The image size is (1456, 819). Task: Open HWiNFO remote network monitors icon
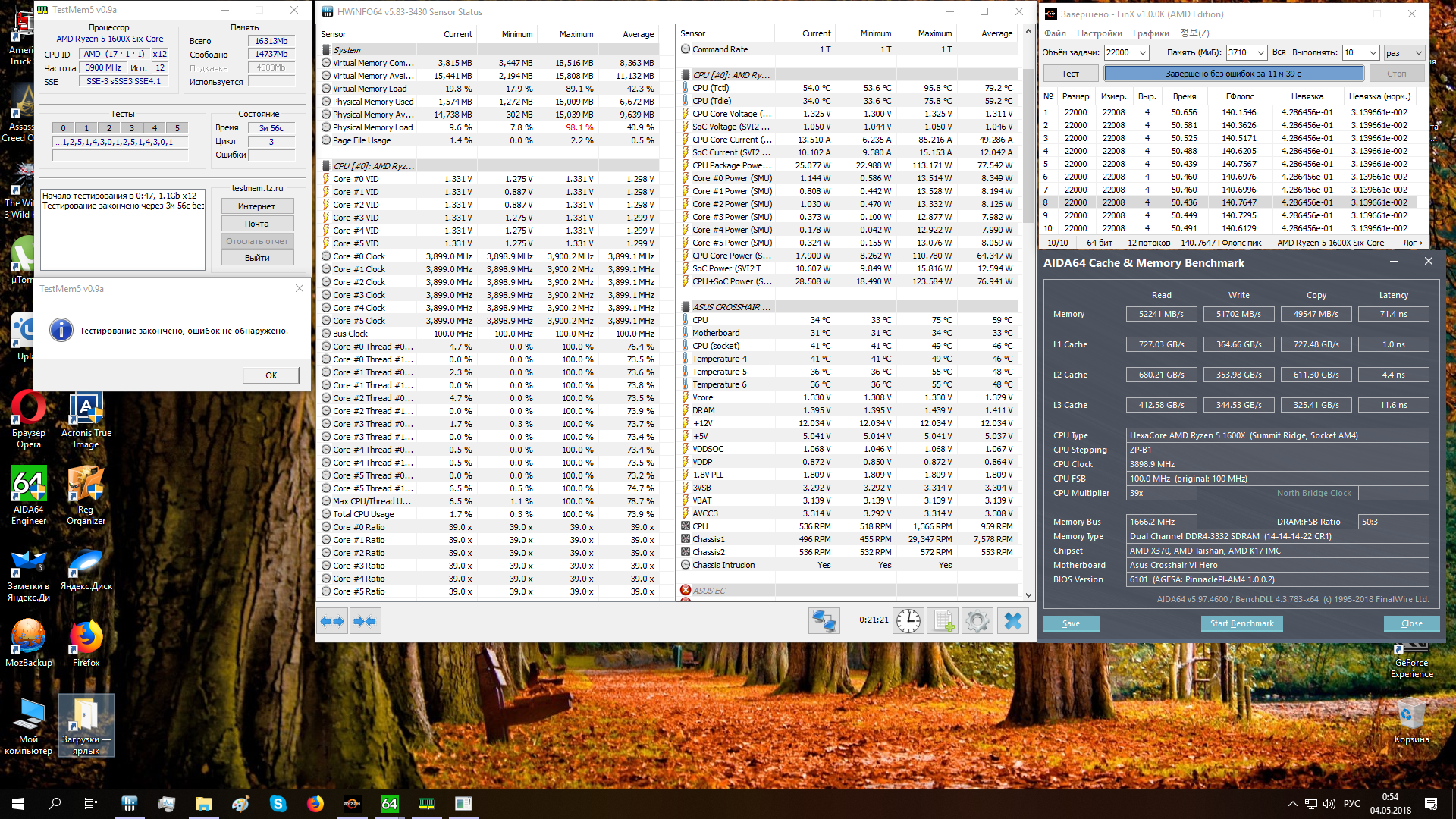click(x=824, y=621)
